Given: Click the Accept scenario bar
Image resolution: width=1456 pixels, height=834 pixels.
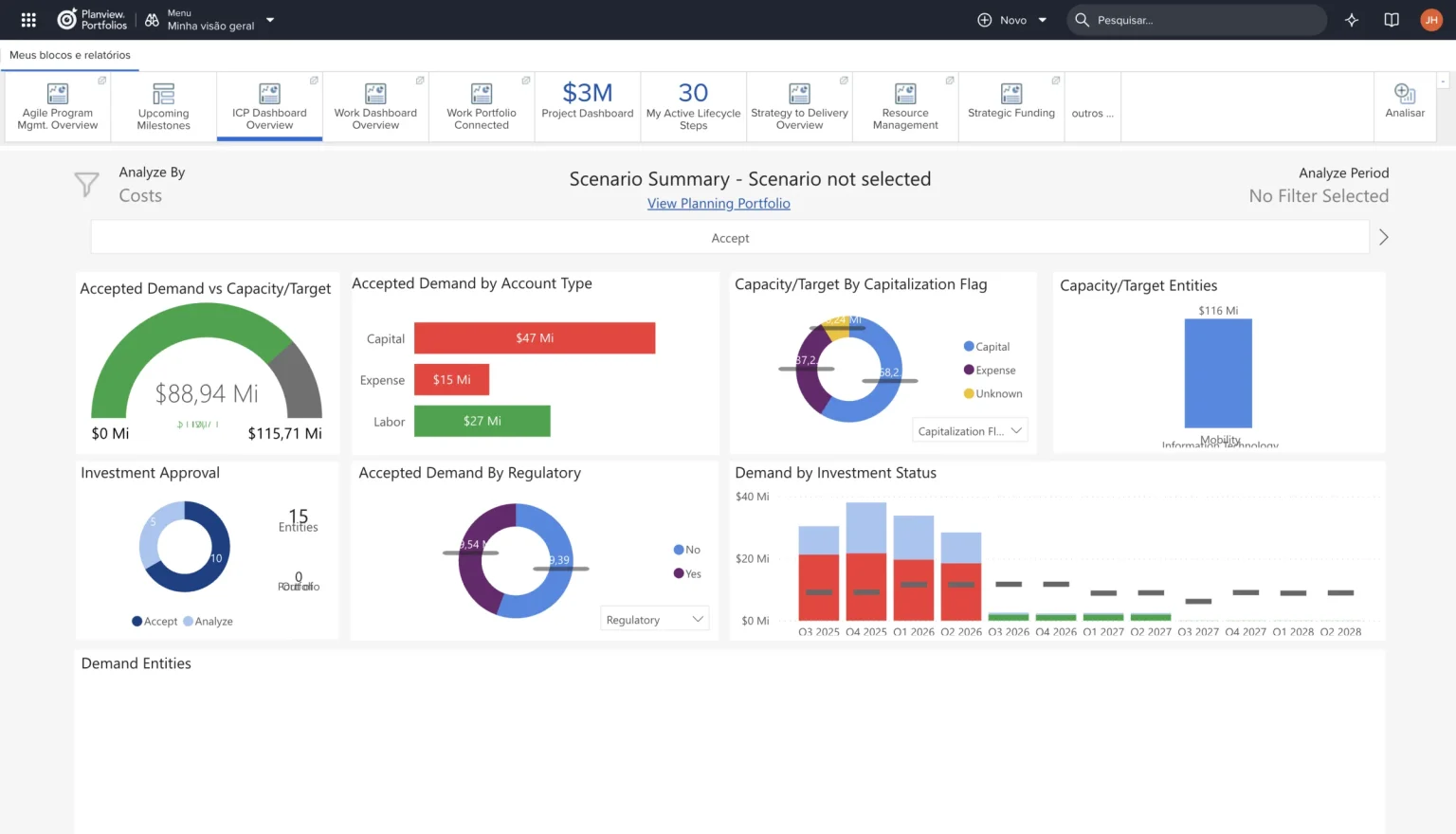Looking at the screenshot, I should [730, 238].
